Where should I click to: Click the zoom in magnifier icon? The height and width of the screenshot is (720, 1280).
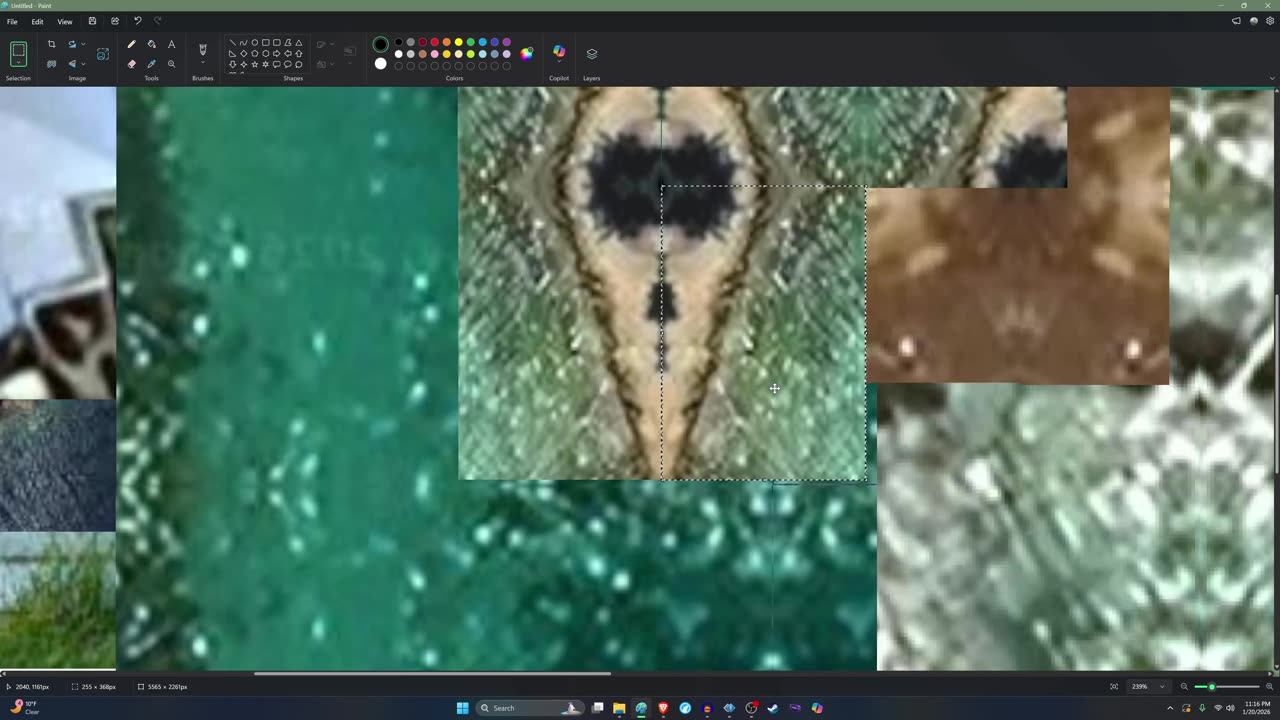tap(1268, 687)
